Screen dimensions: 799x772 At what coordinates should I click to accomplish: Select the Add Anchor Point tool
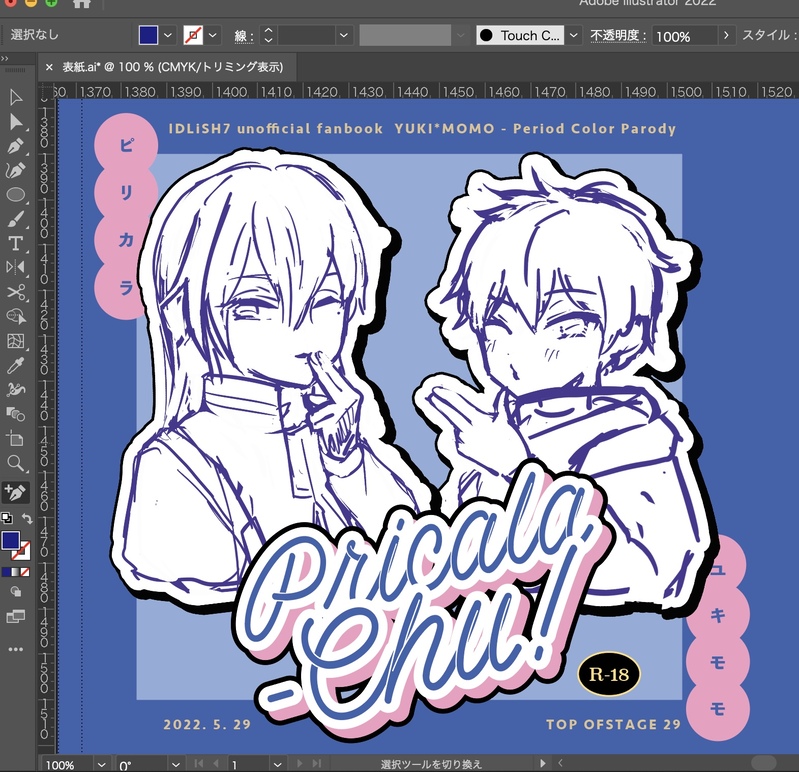coord(16,493)
